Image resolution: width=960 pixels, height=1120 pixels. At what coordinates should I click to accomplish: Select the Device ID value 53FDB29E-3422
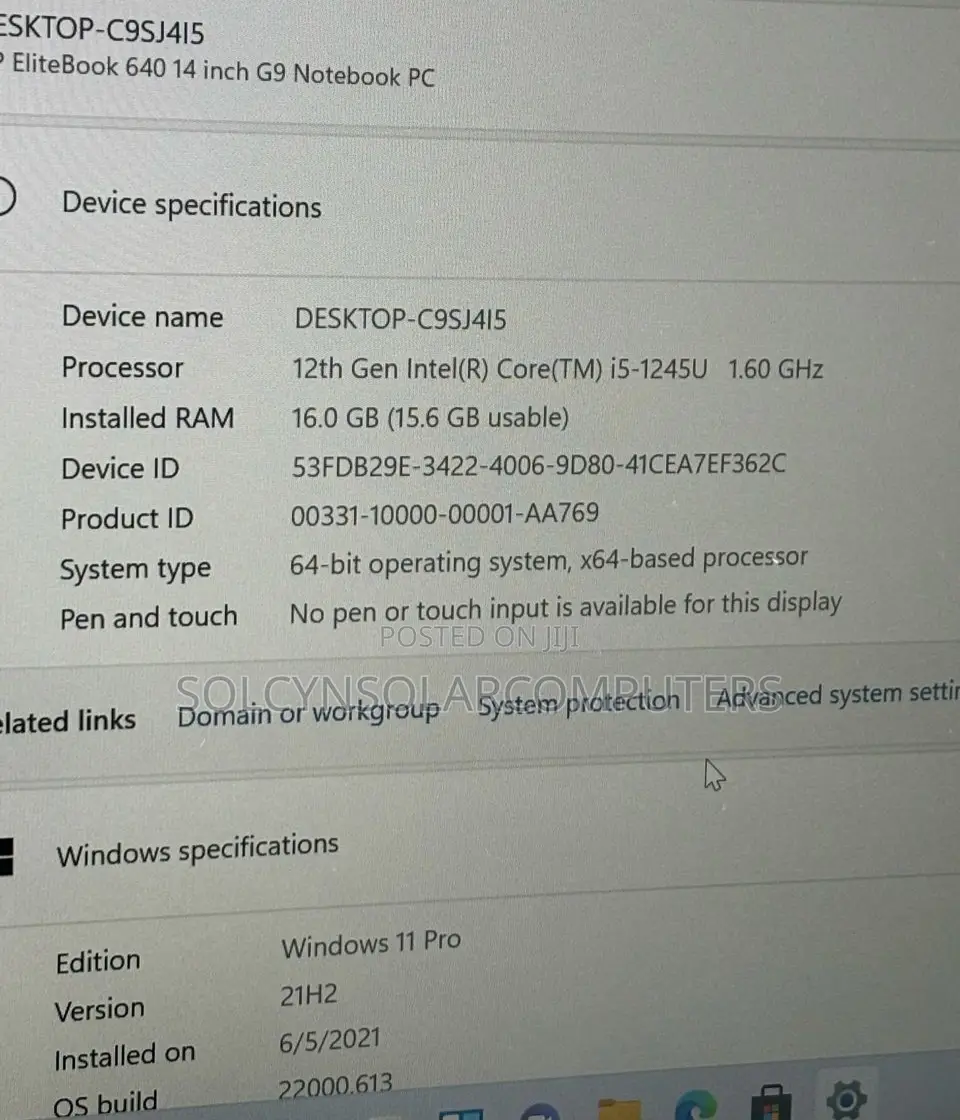539,466
